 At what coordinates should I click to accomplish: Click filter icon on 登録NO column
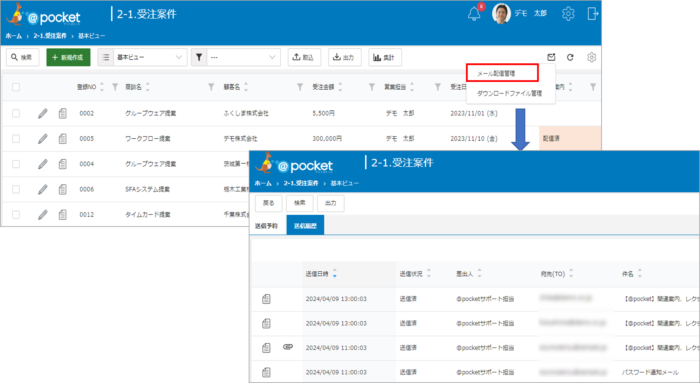115,87
